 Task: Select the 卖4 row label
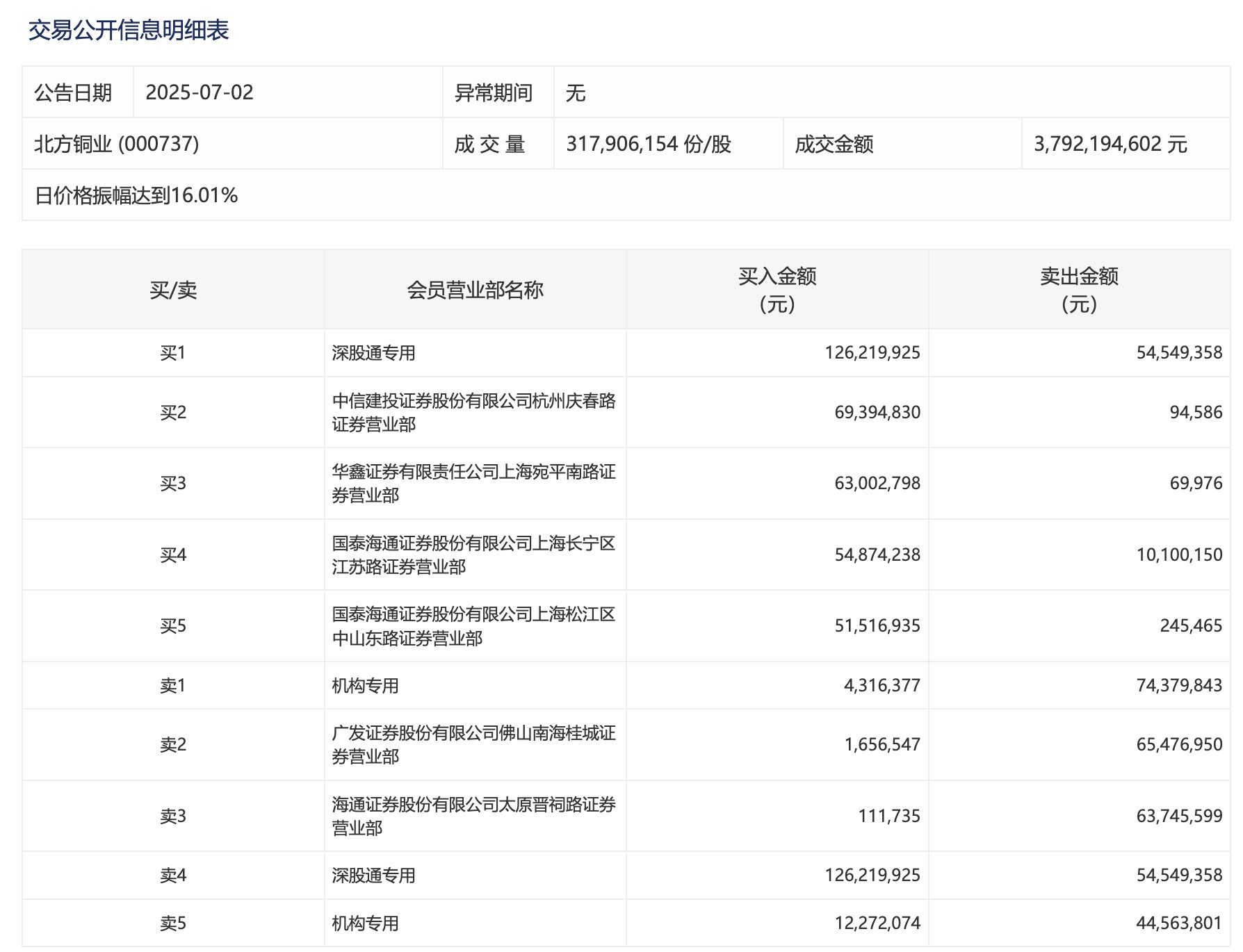click(x=173, y=876)
